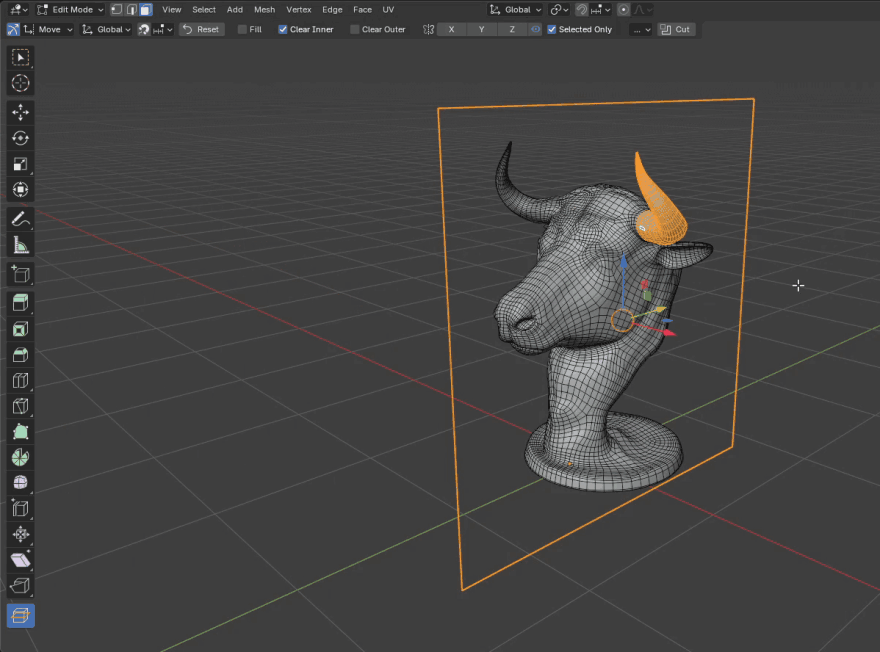The width and height of the screenshot is (880, 652).
Task: Activate the Poly Build tool
Action: (20, 431)
